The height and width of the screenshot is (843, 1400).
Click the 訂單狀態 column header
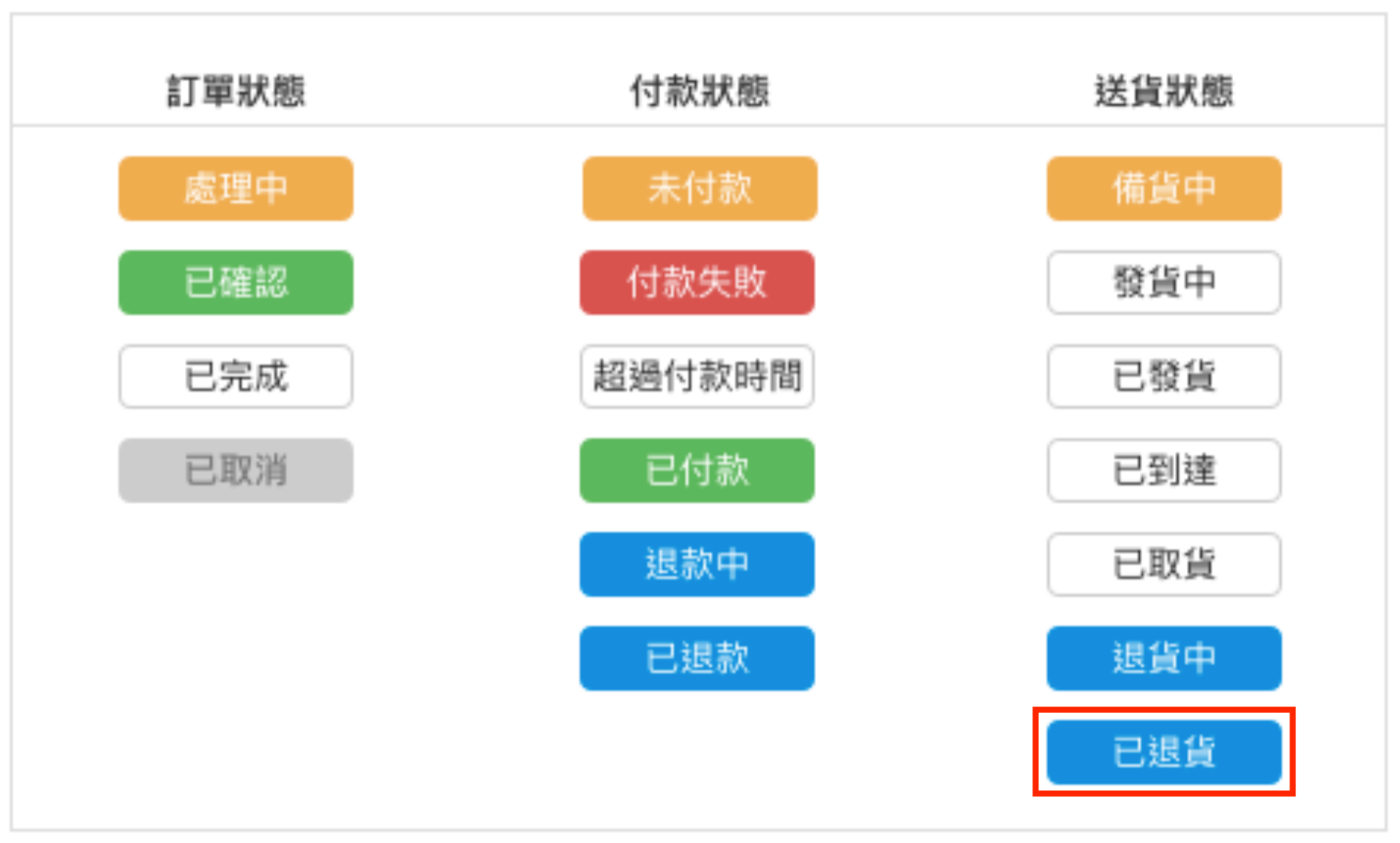pyautogui.click(x=236, y=91)
